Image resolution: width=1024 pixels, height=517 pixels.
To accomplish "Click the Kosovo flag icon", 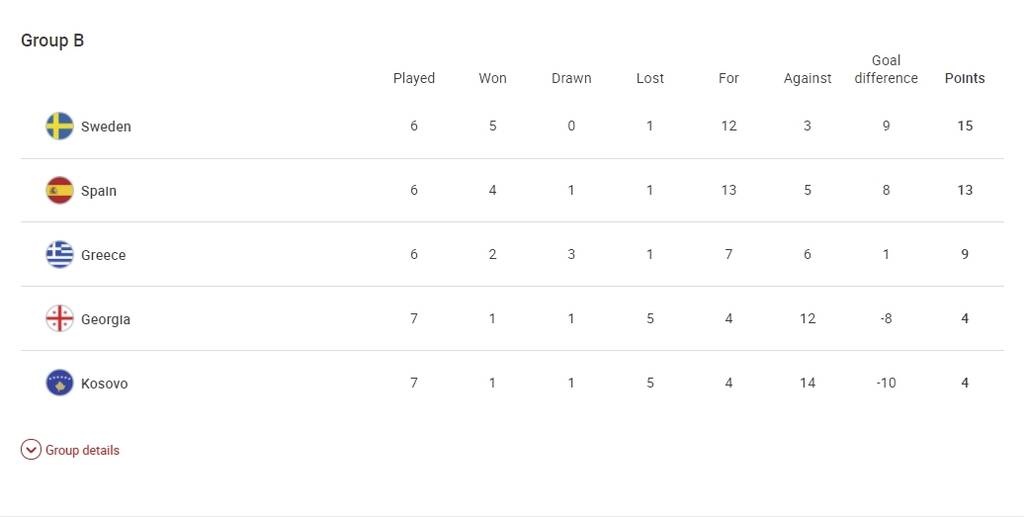I will tap(60, 383).
